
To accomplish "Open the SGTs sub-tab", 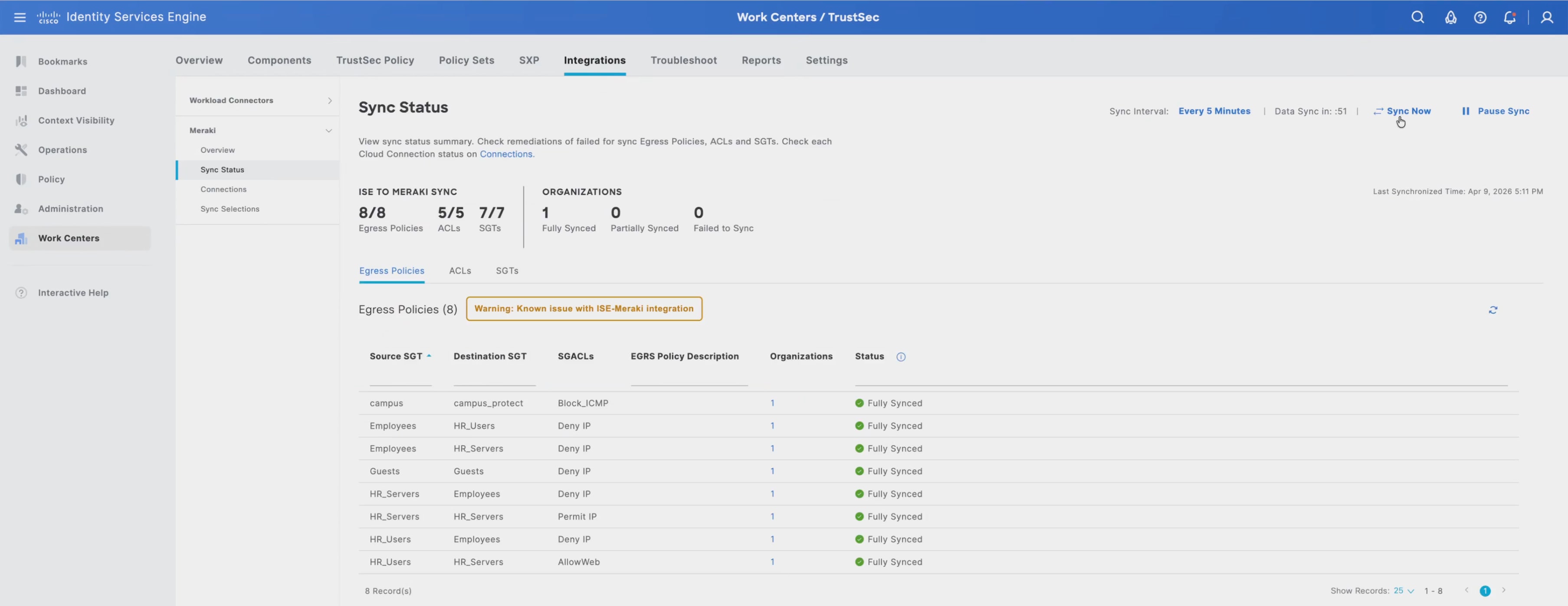I will [x=506, y=271].
